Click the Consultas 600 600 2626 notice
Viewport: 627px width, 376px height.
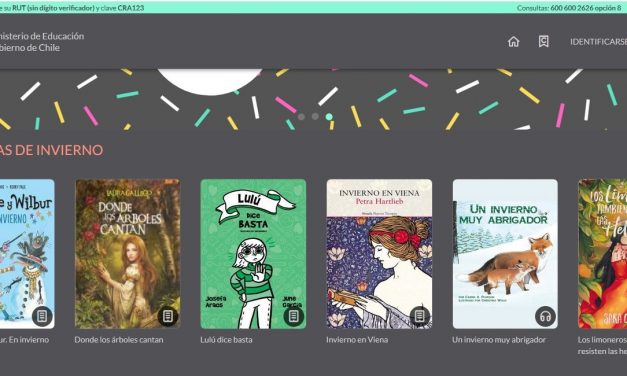[x=569, y=8]
